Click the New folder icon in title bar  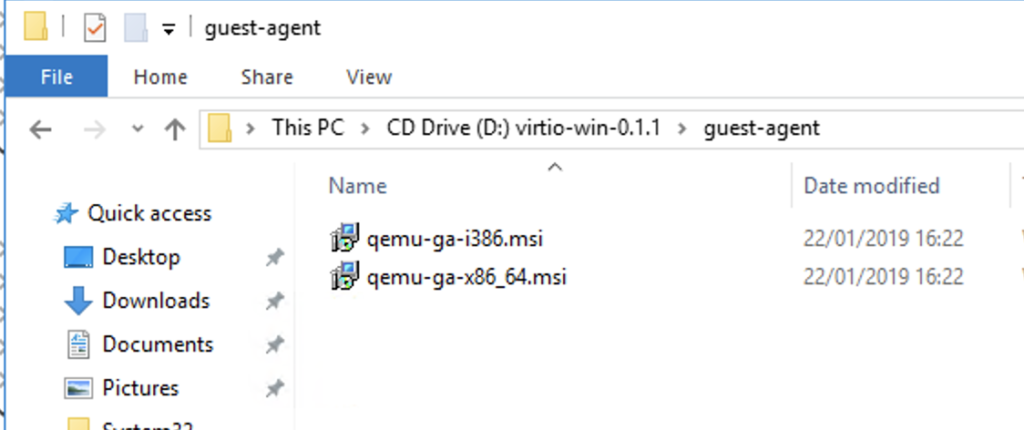pyautogui.click(x=136, y=28)
